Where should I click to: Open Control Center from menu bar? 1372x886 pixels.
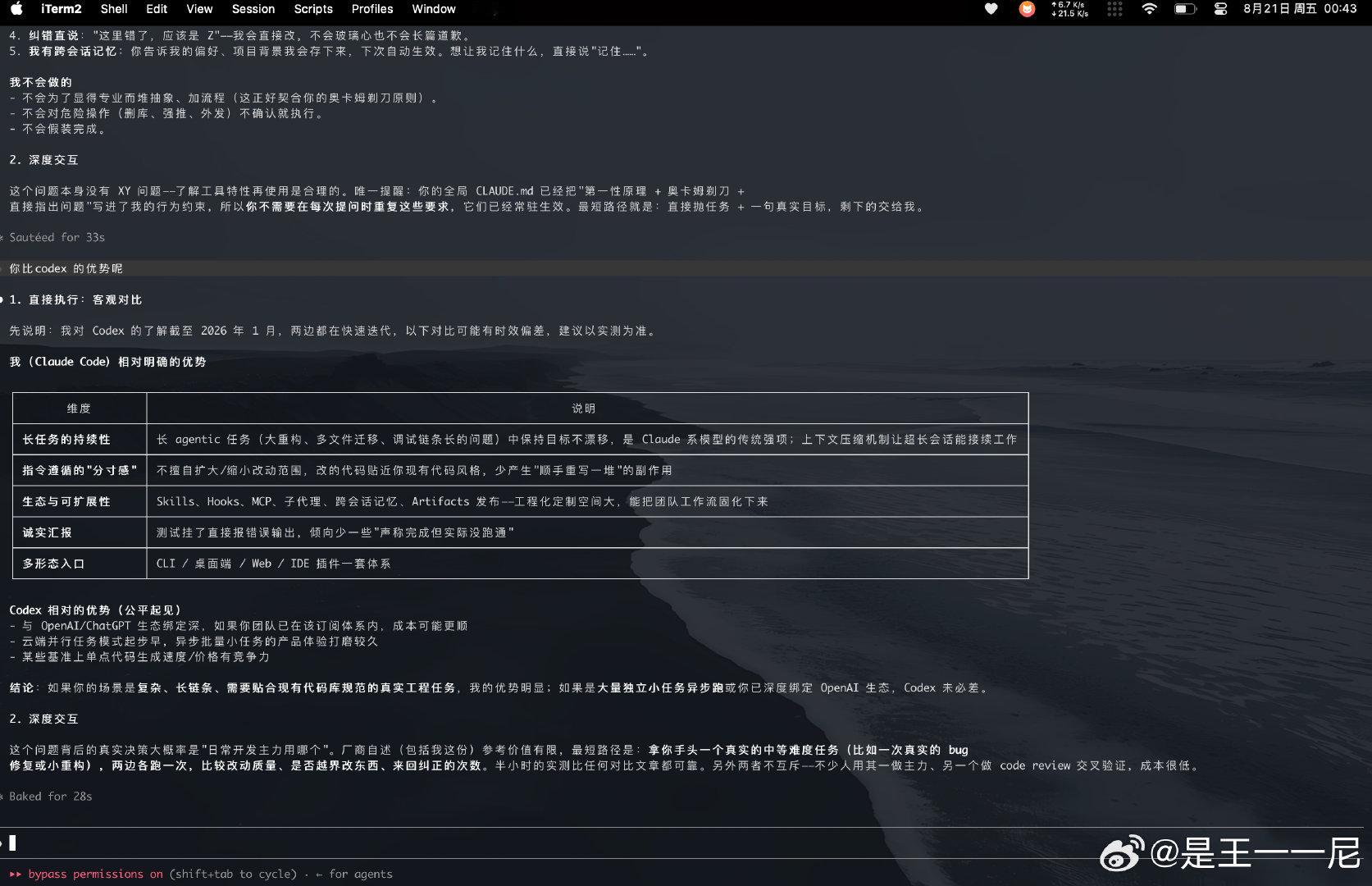tap(1220, 9)
